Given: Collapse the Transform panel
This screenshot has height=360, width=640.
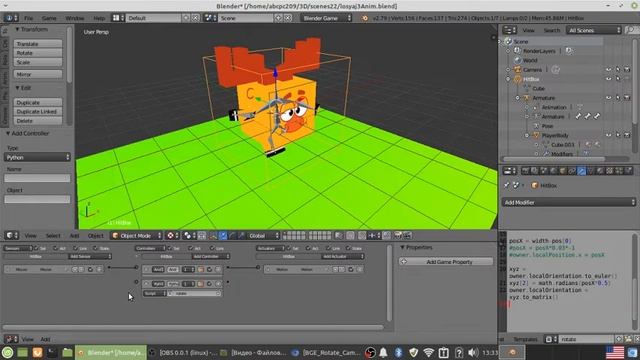Looking at the screenshot, I should [x=18, y=29].
